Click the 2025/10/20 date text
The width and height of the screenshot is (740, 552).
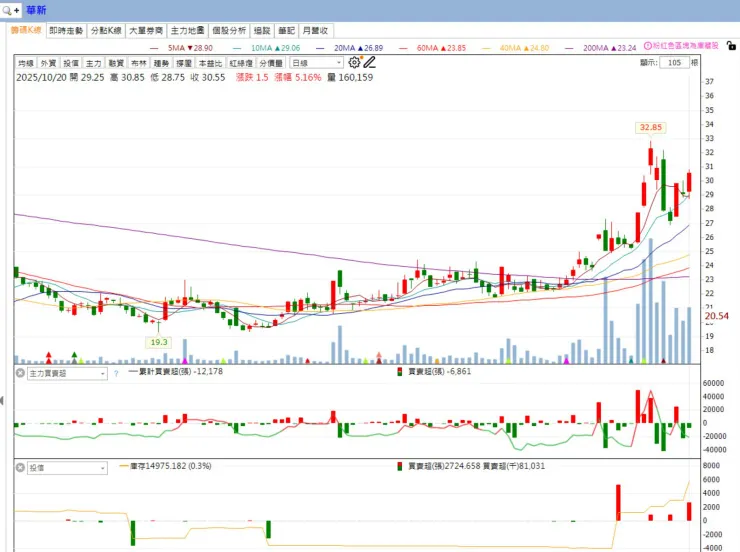coord(42,77)
